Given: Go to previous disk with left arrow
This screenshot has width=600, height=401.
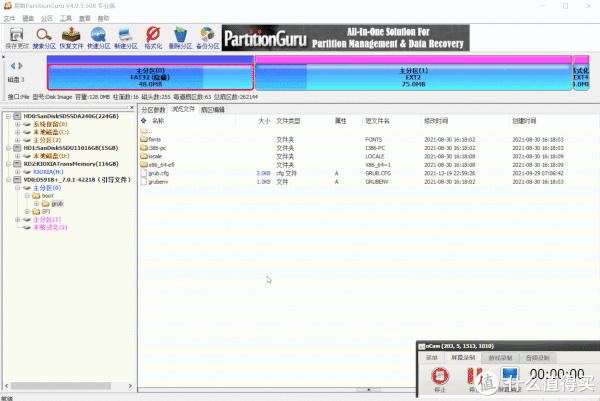Looking at the screenshot, I should pos(13,66).
